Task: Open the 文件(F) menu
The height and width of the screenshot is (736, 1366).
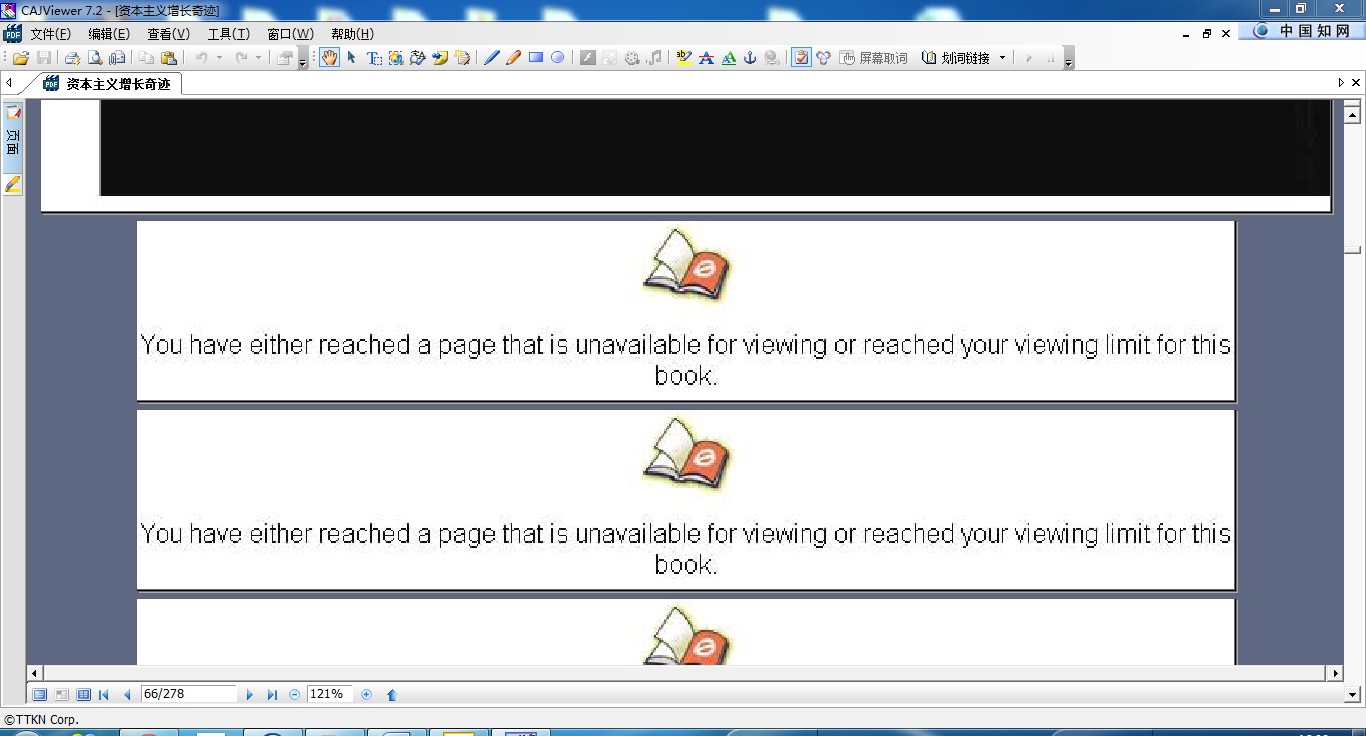Action: pyautogui.click(x=50, y=34)
